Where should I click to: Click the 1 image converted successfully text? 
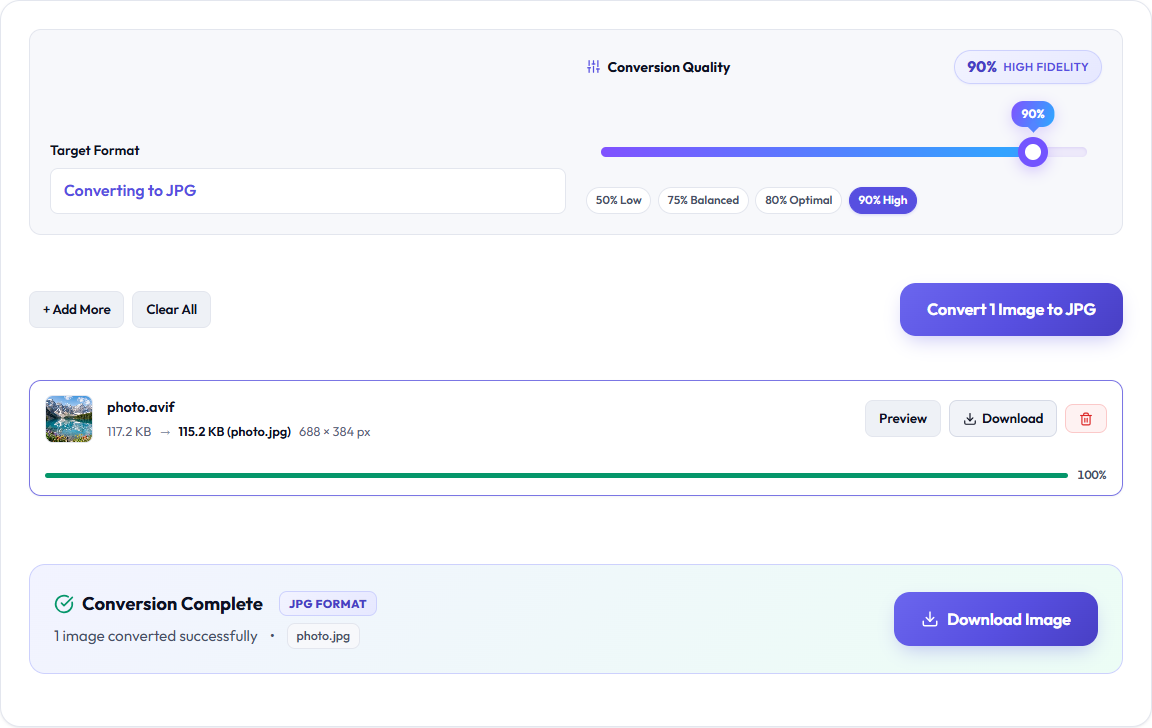(156, 636)
